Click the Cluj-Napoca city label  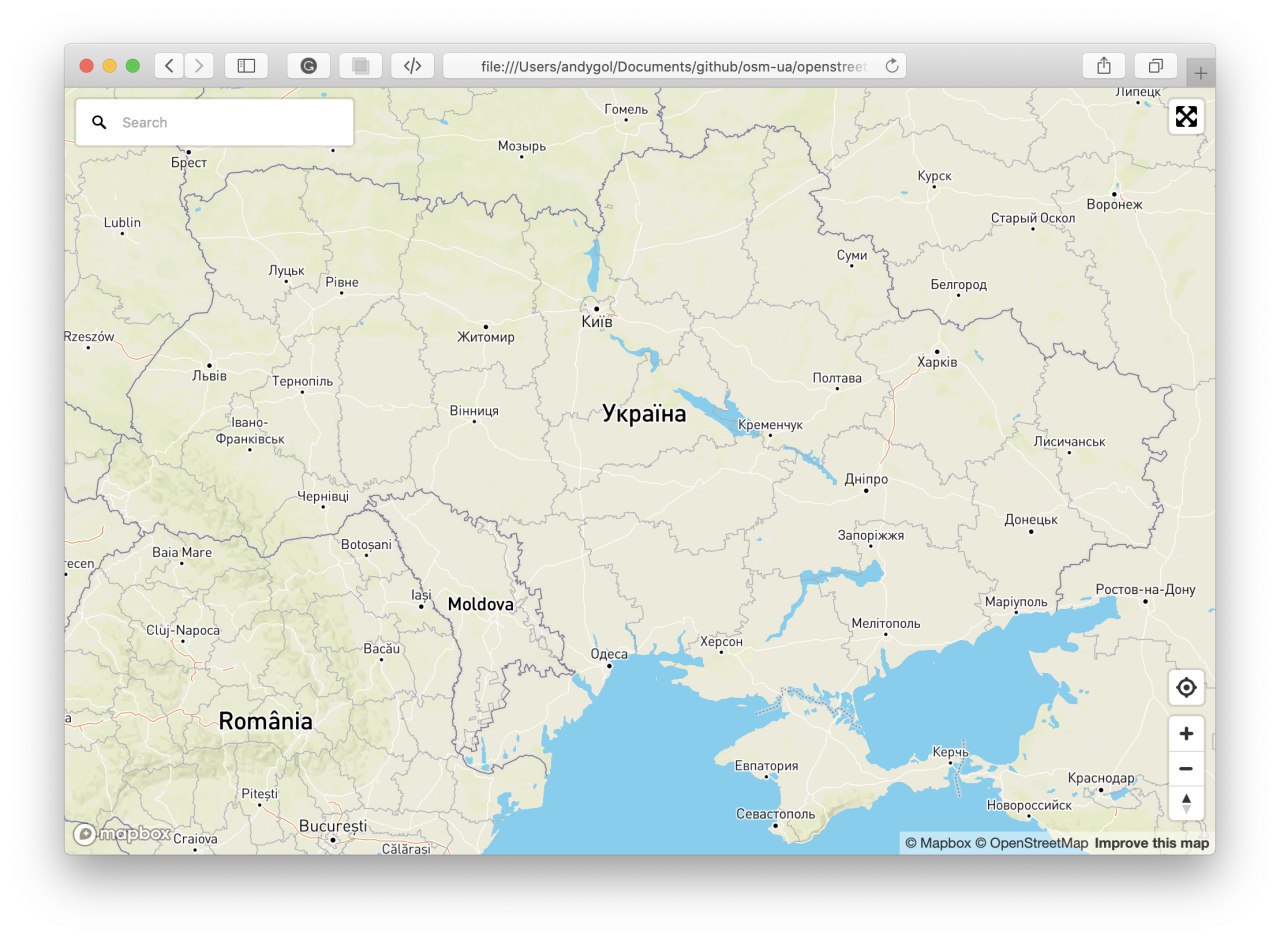pyautogui.click(x=182, y=630)
